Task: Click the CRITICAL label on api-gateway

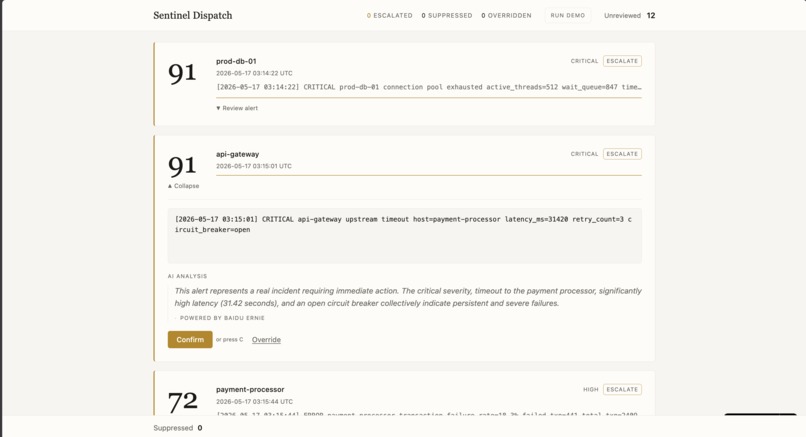Action: (x=584, y=154)
